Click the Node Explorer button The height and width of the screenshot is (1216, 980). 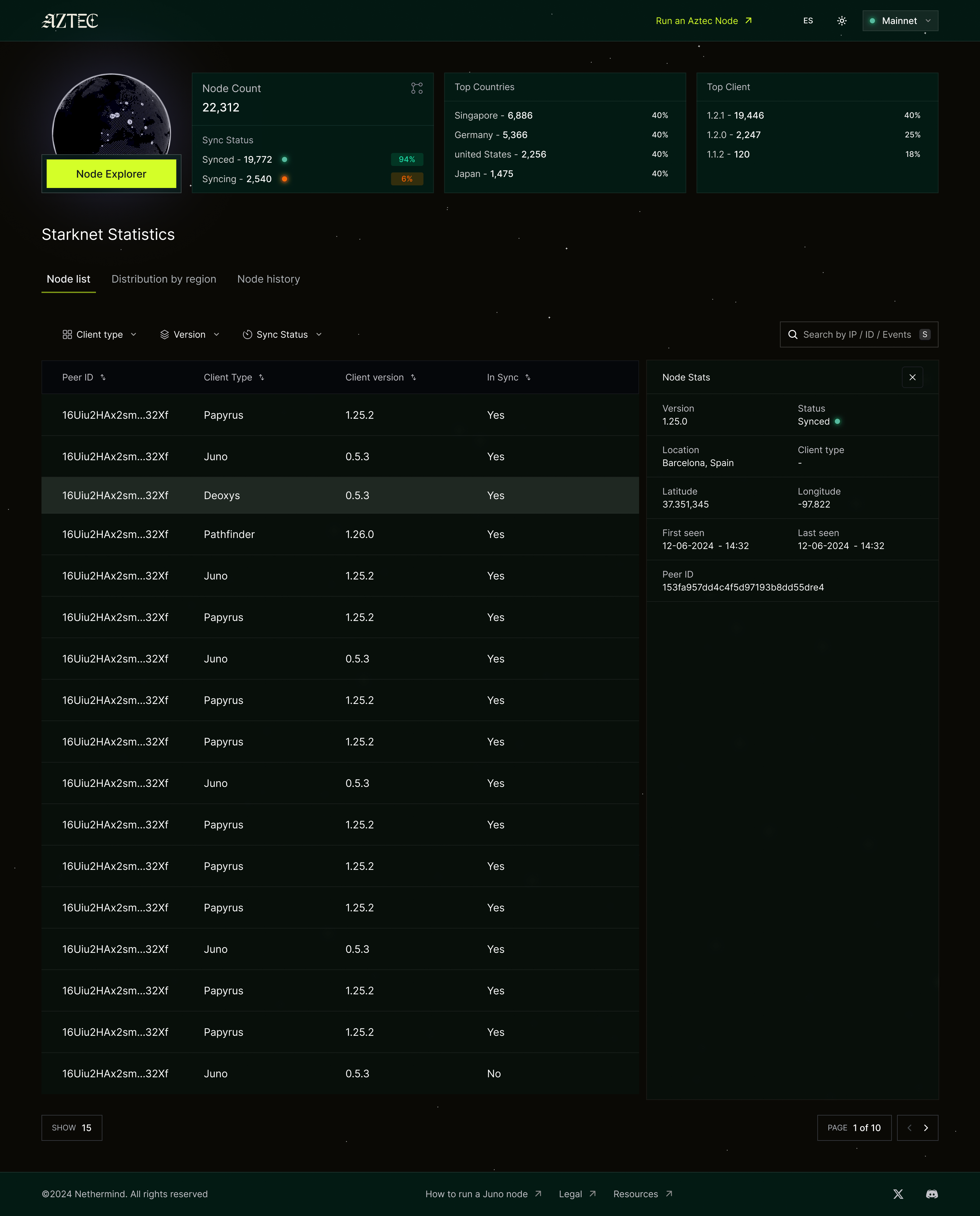(111, 174)
